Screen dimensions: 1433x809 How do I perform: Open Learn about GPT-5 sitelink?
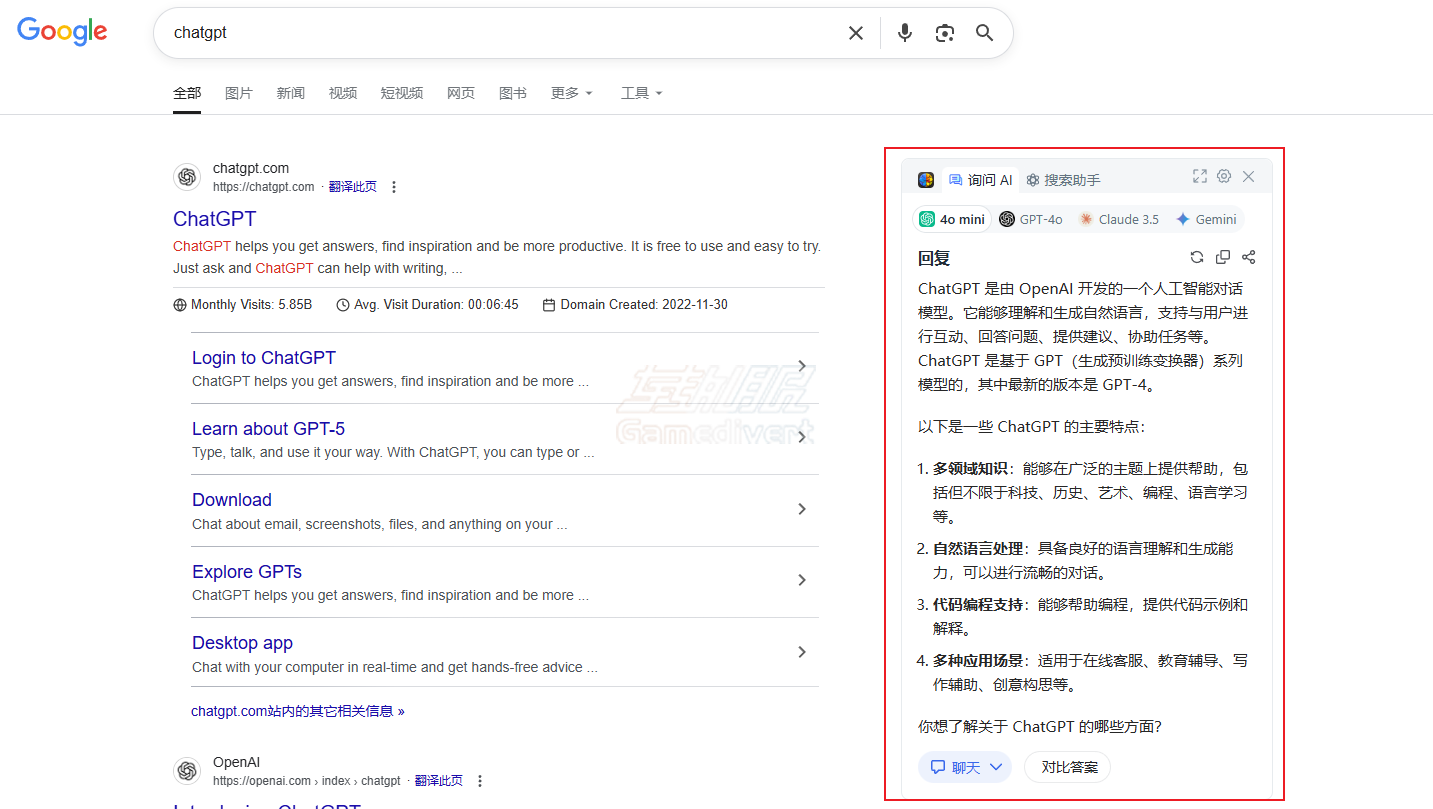click(x=268, y=429)
